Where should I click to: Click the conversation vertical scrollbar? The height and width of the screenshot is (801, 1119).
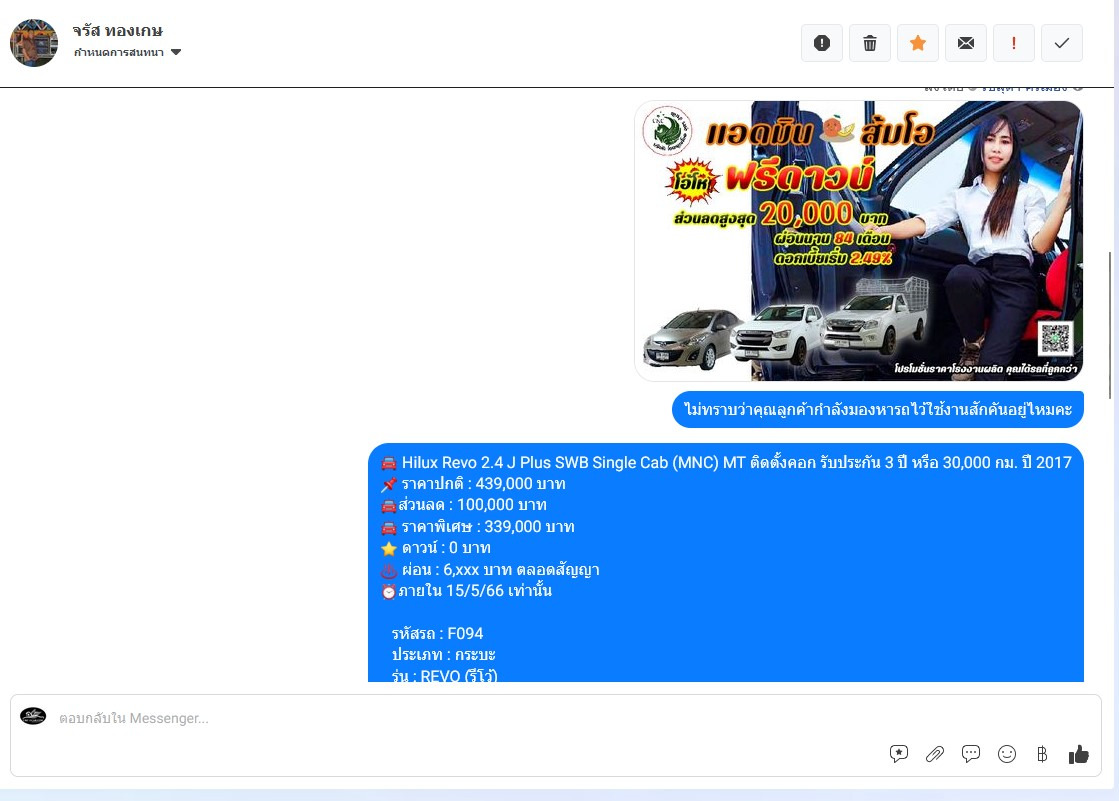(1110, 325)
